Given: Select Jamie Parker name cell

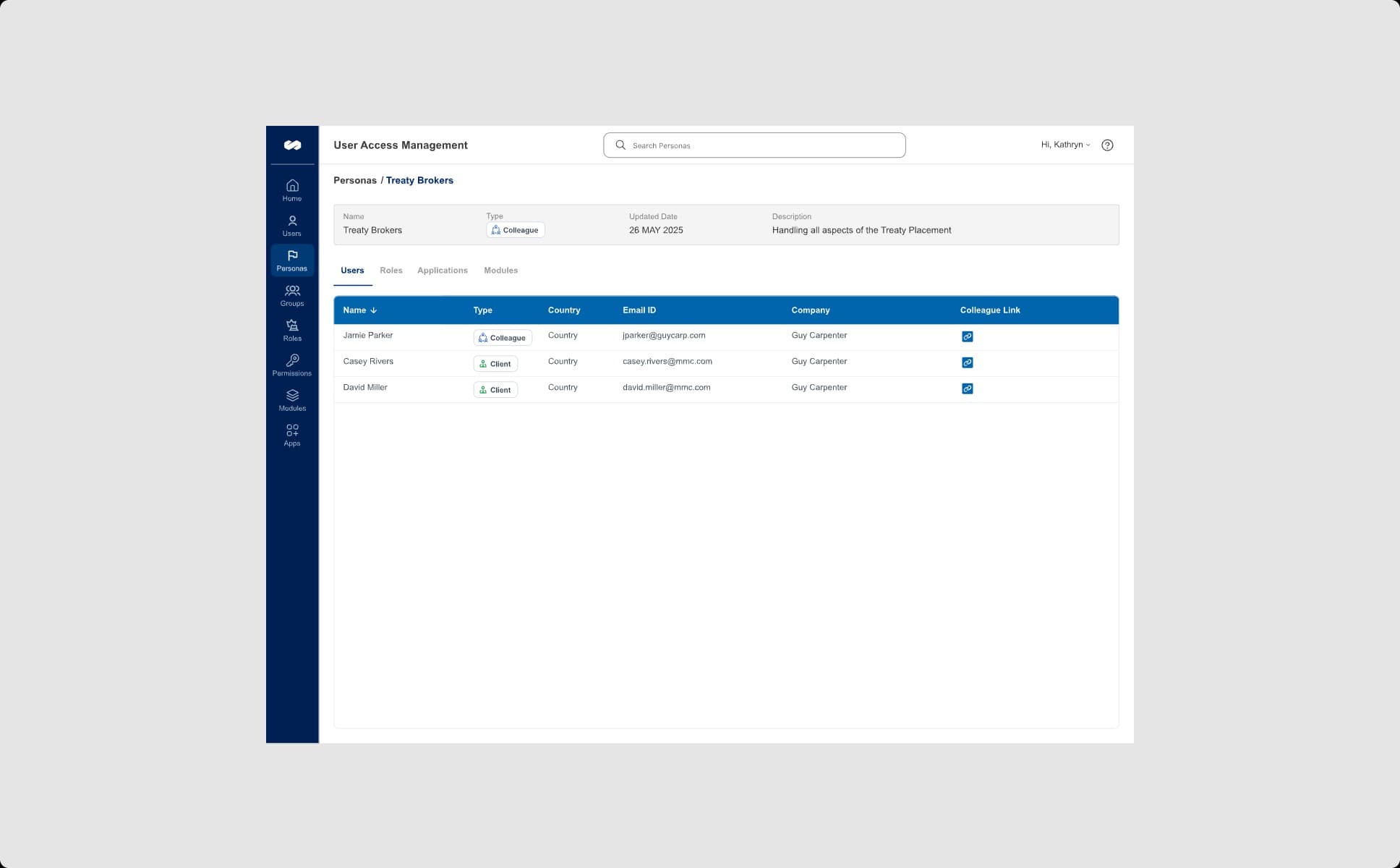Looking at the screenshot, I should pos(368,336).
